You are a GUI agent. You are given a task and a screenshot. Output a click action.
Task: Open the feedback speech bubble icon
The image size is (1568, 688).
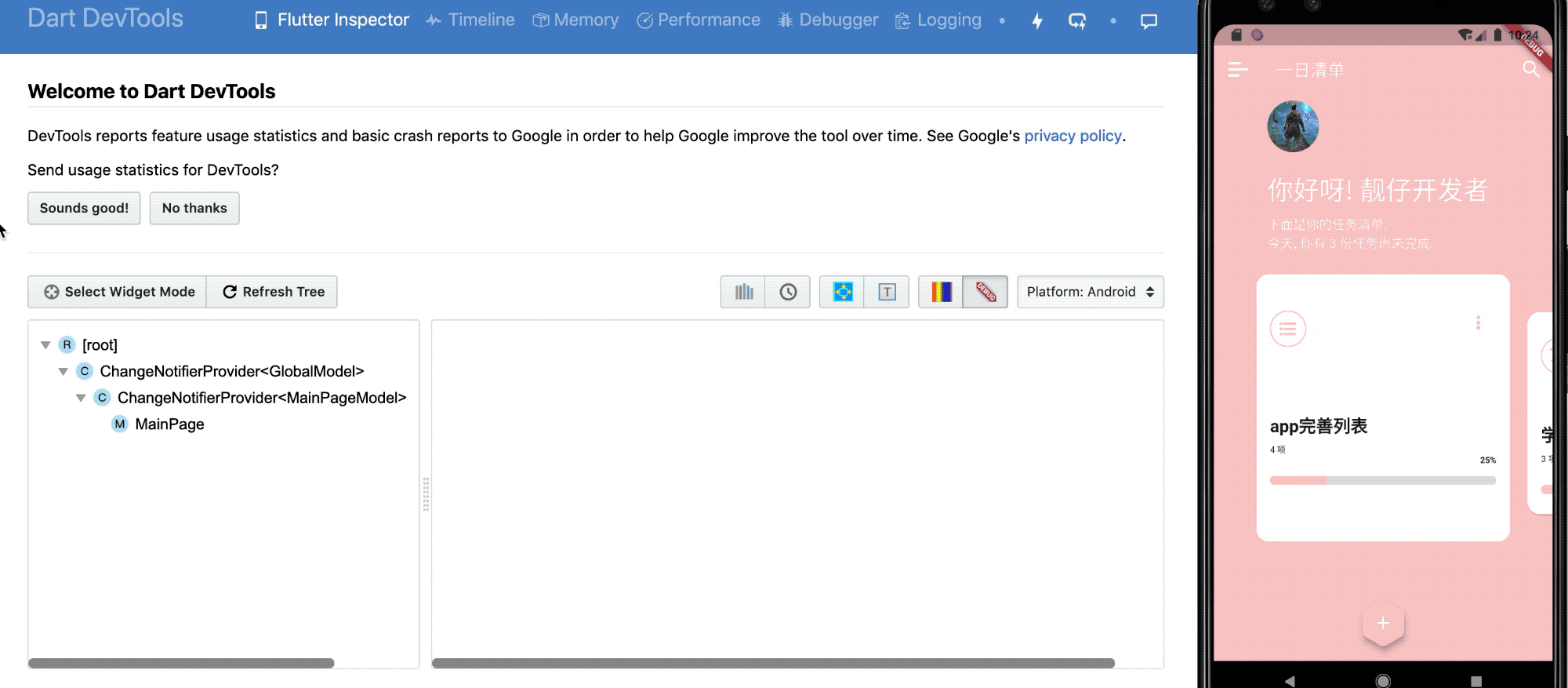pos(1149,21)
